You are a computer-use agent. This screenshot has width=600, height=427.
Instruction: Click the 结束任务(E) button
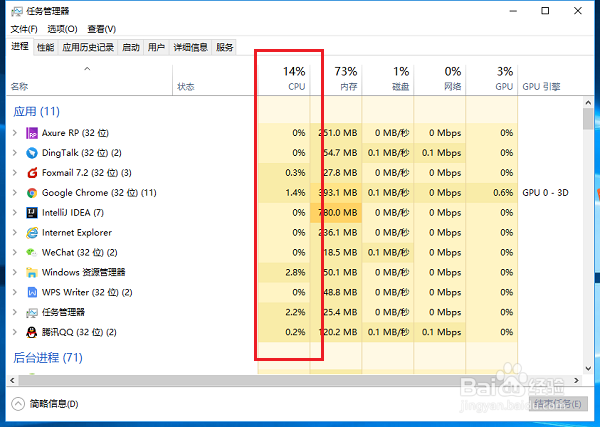558,404
